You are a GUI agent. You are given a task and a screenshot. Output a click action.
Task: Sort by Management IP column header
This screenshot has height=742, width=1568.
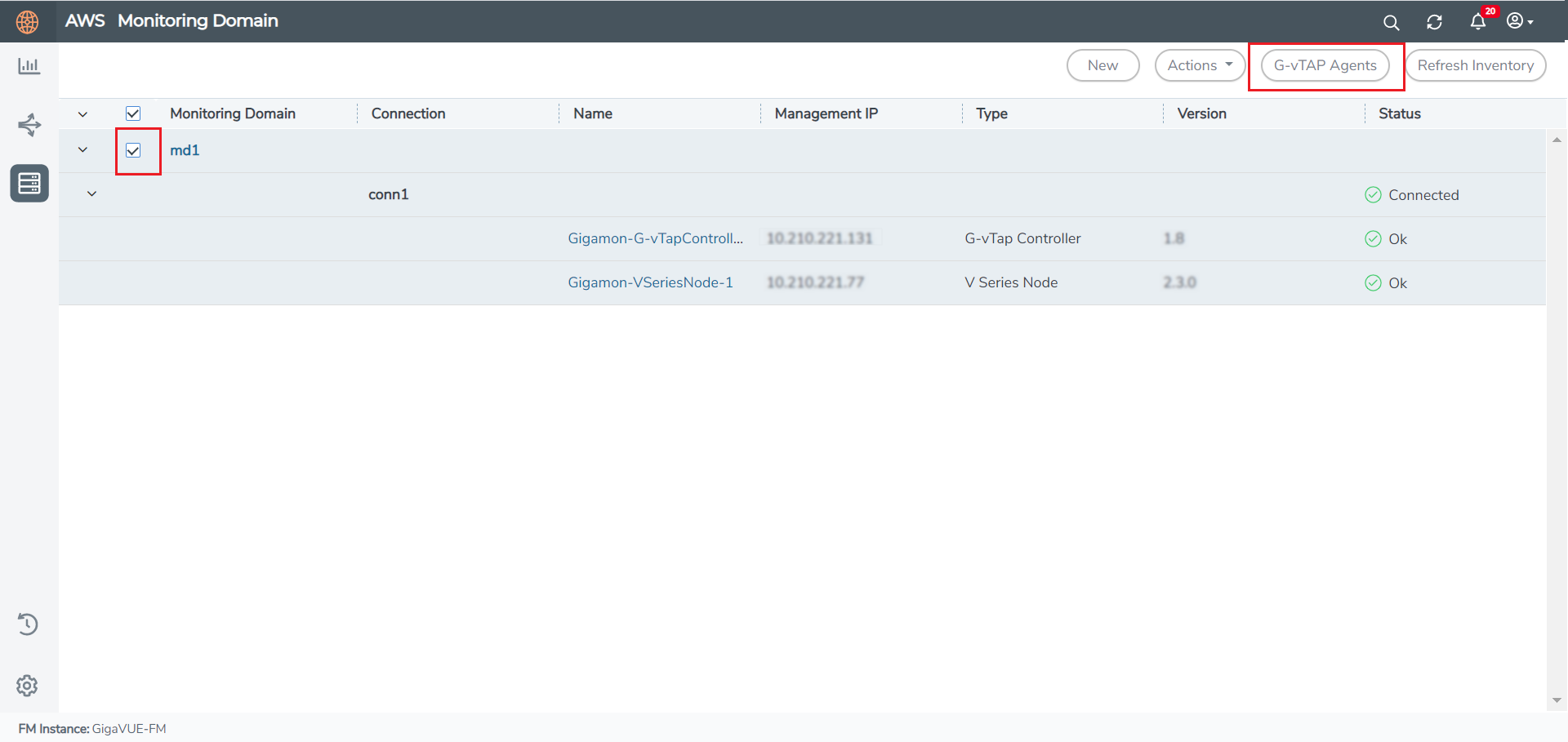point(826,113)
